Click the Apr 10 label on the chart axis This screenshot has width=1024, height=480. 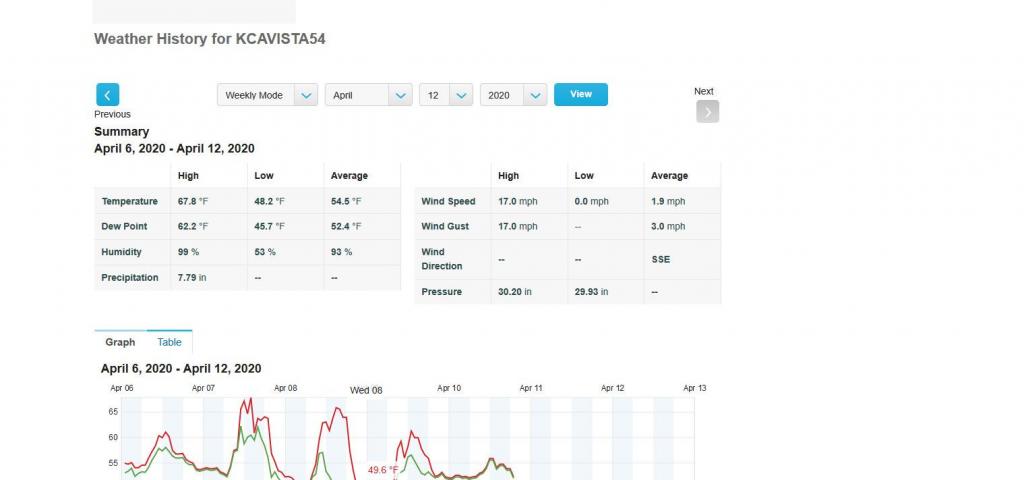click(x=449, y=388)
